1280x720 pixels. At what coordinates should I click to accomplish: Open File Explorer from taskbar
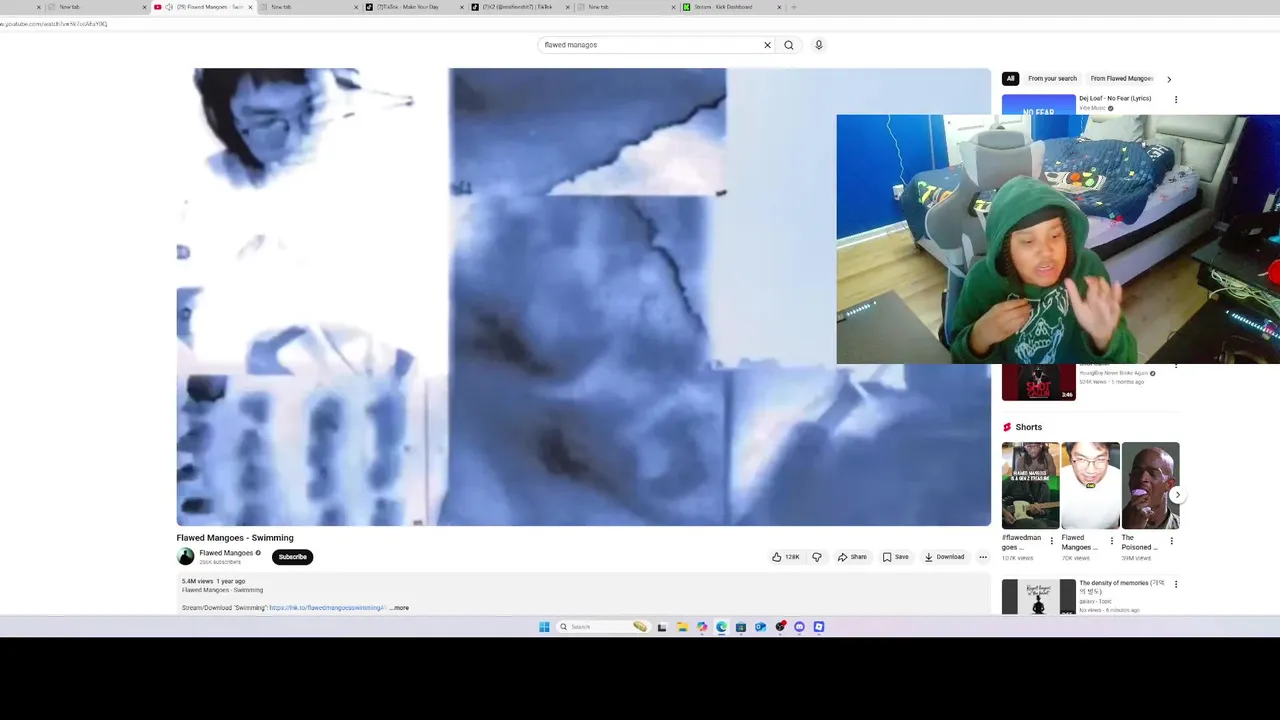click(x=682, y=627)
